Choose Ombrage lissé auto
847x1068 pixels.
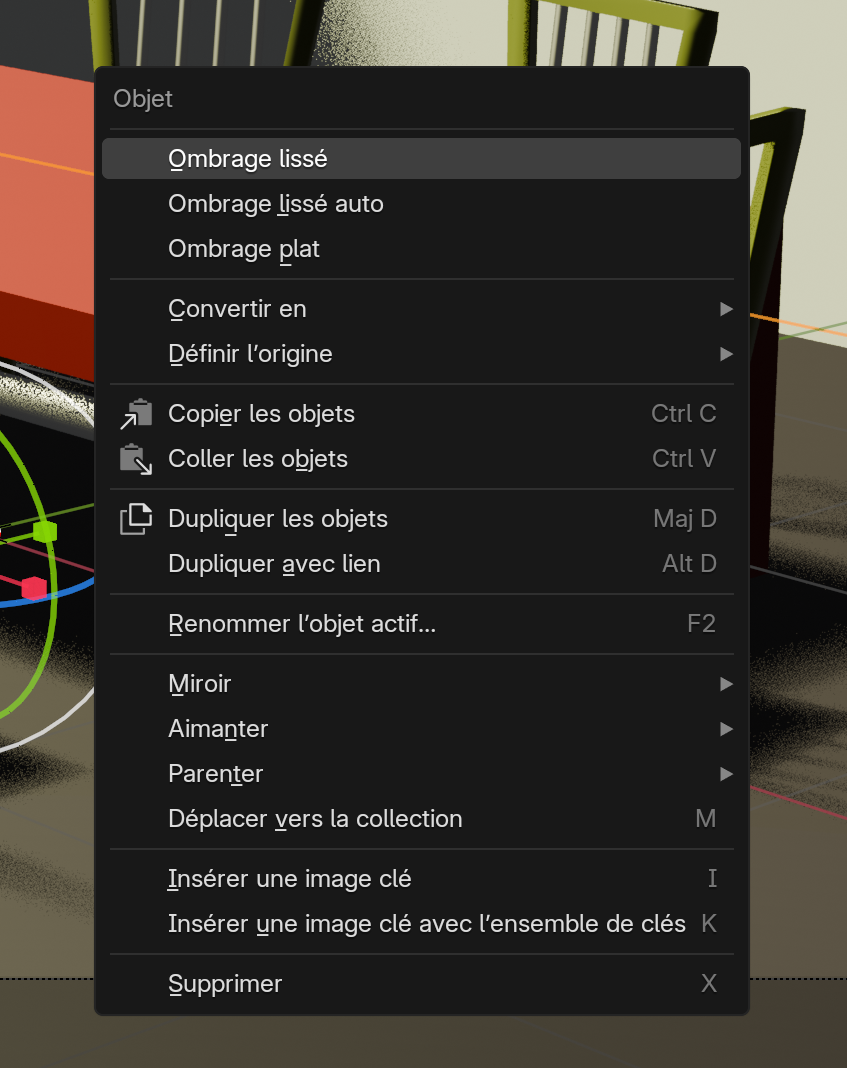[276, 204]
